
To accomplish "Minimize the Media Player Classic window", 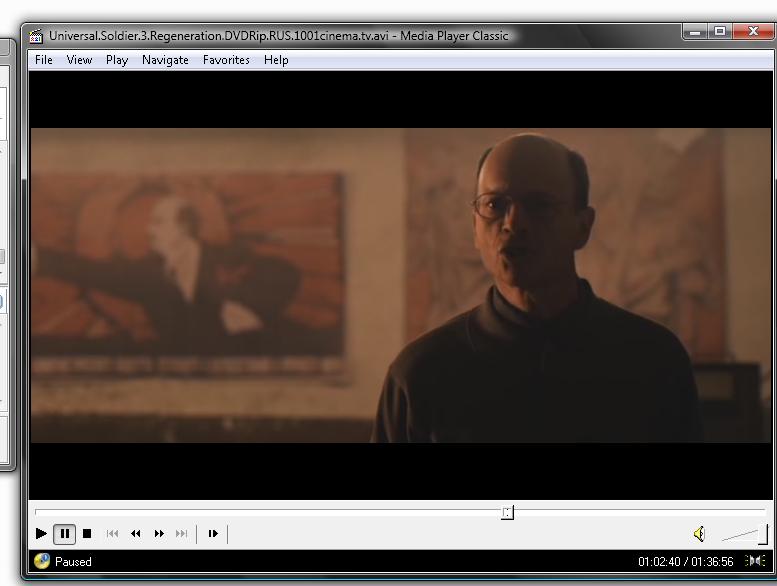I will click(x=695, y=32).
